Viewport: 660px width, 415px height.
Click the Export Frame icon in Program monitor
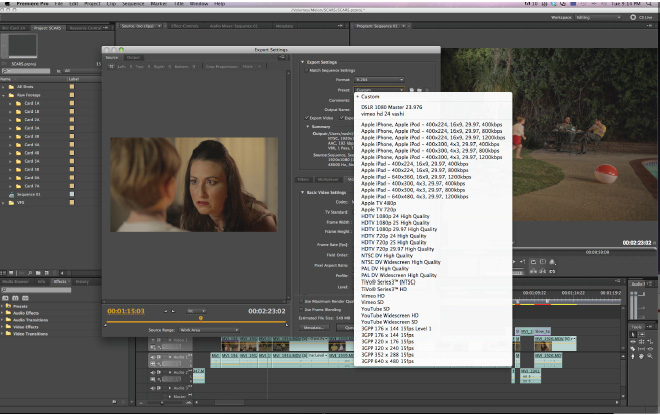click(552, 271)
